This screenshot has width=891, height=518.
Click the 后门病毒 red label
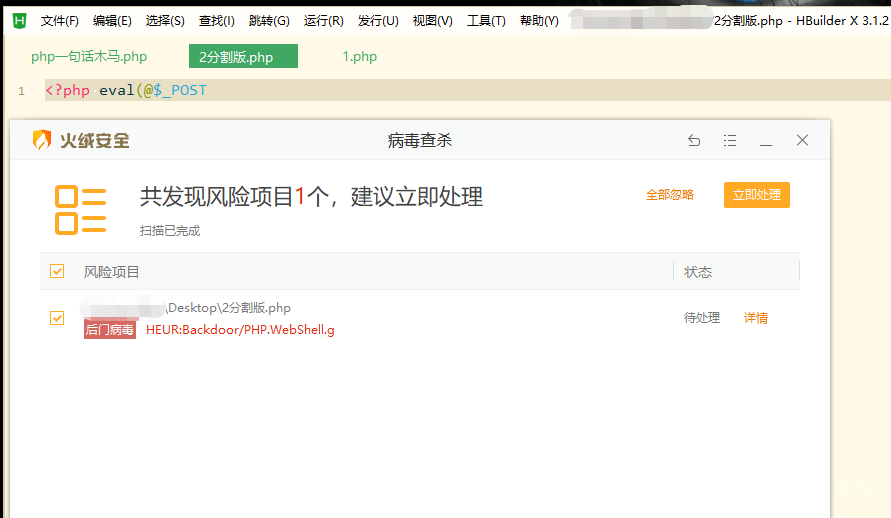coord(110,329)
